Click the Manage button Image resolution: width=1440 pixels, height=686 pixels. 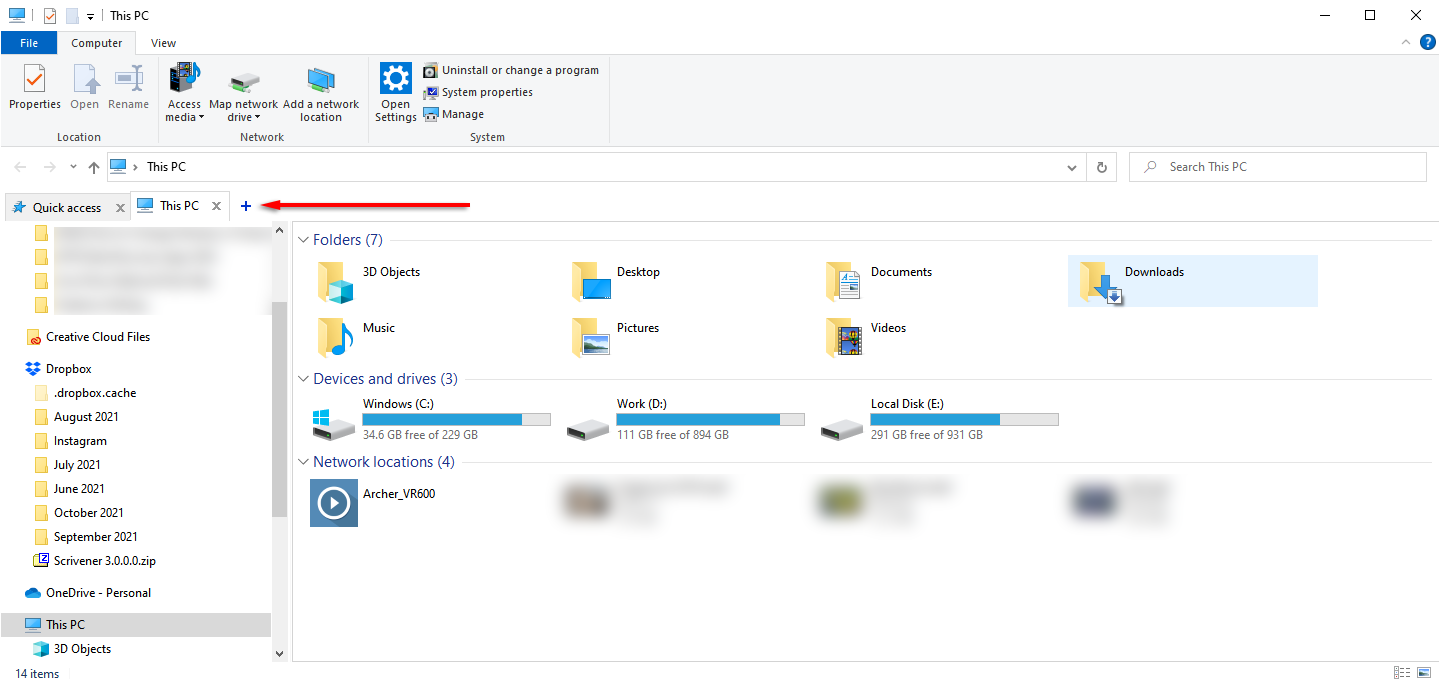point(453,114)
